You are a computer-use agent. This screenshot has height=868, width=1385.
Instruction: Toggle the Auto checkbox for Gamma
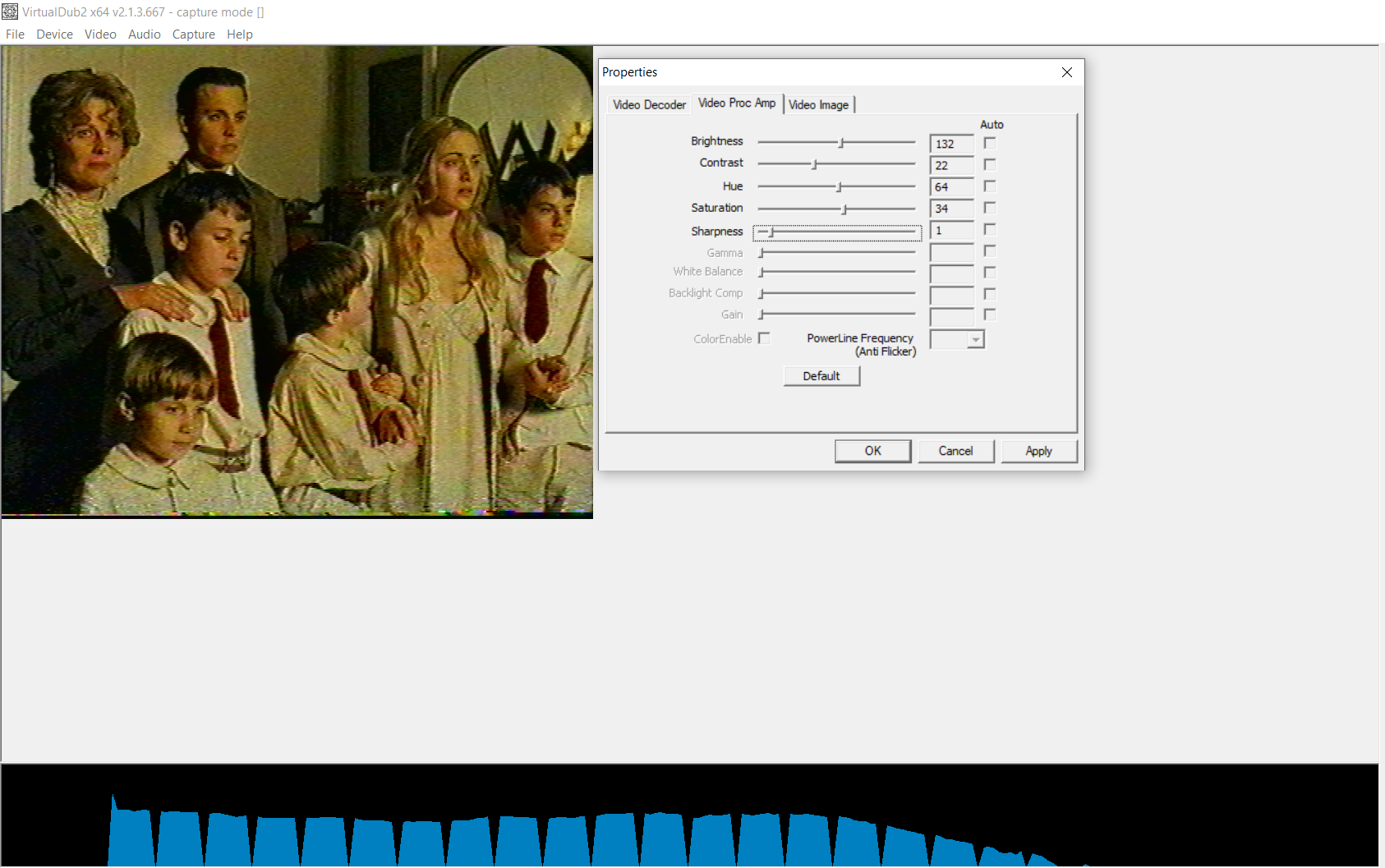point(990,250)
